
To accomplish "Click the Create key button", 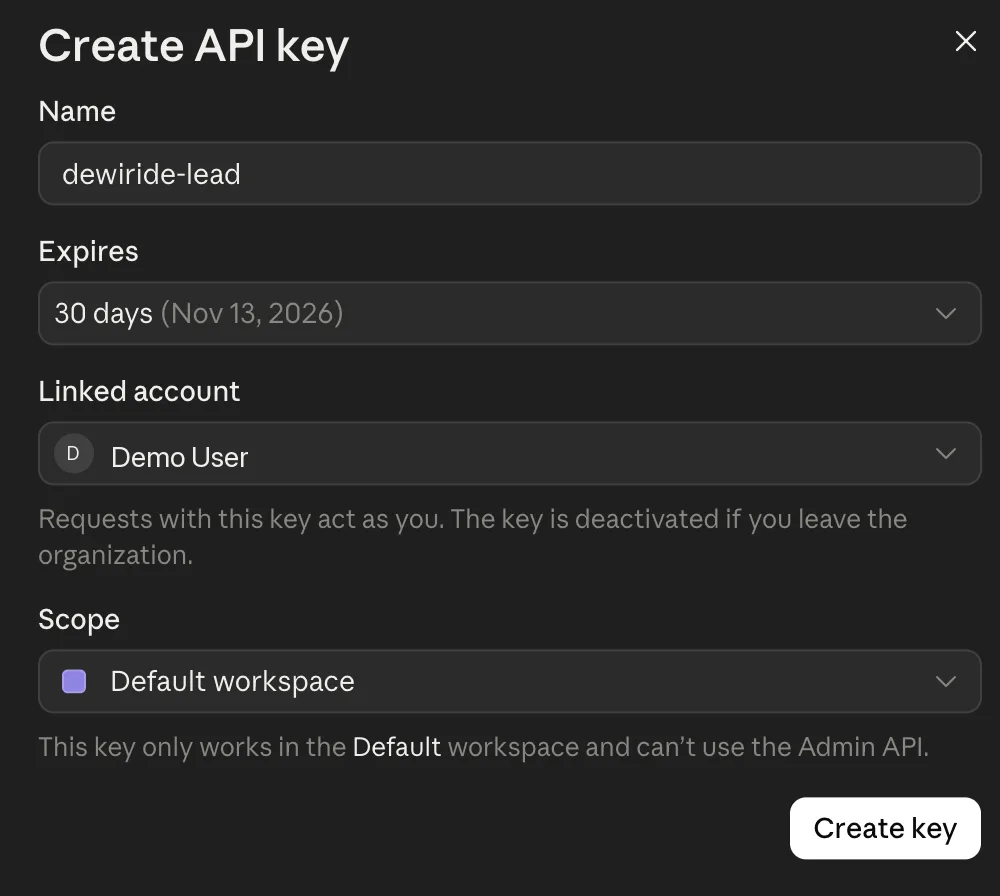I will (885, 828).
